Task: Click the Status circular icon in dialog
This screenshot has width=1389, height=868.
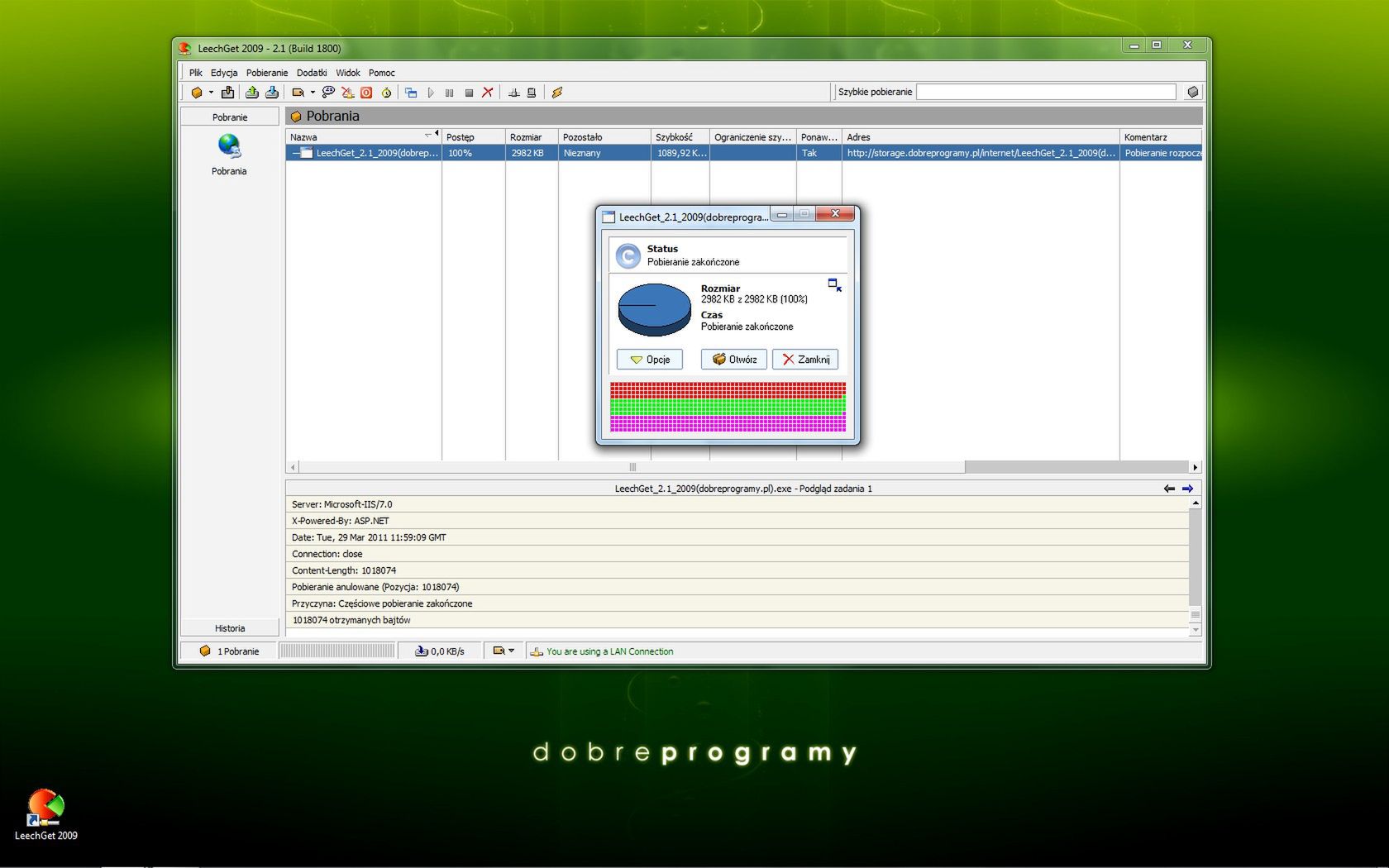Action: tap(628, 255)
